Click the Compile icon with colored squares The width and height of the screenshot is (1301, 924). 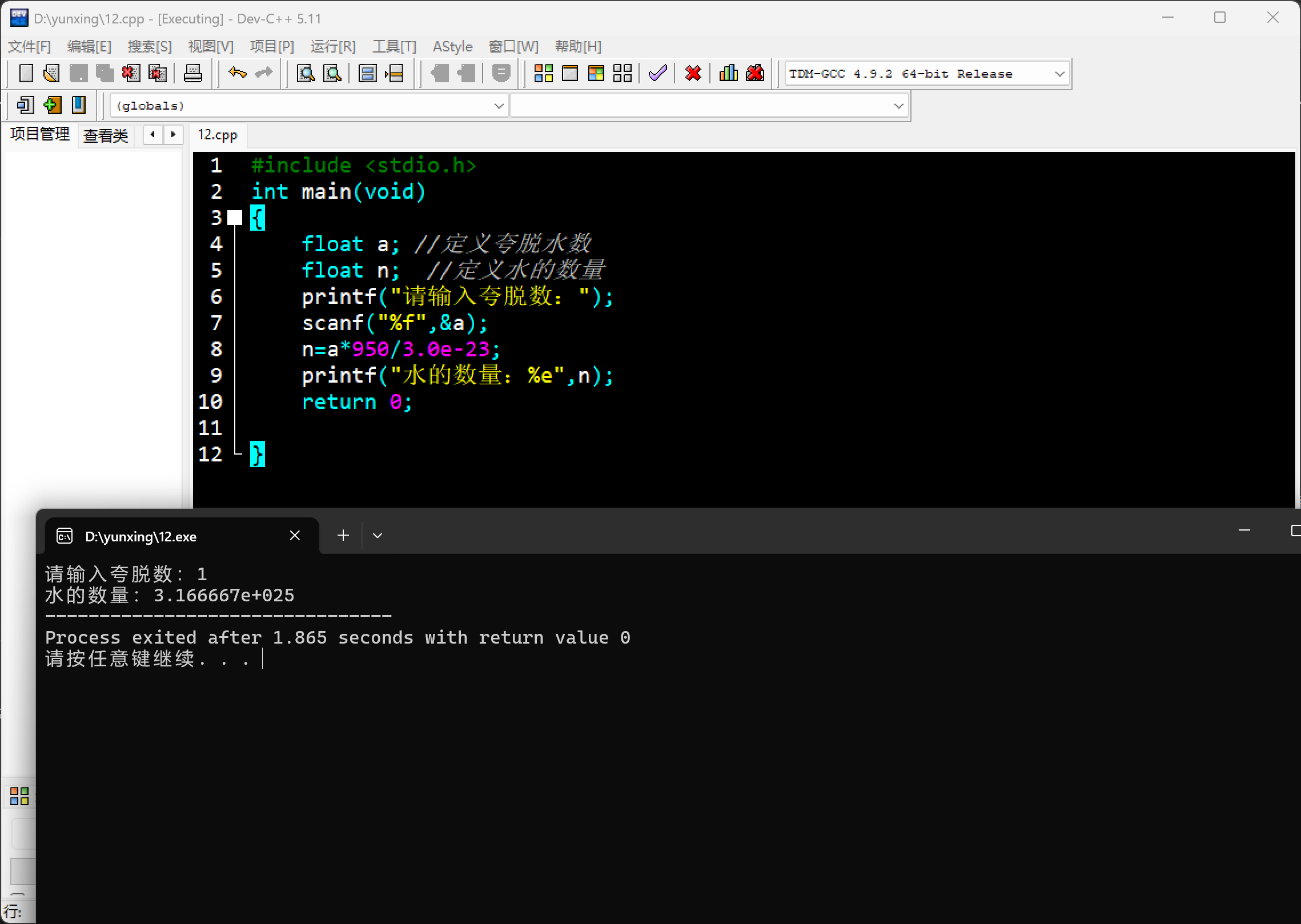pyautogui.click(x=543, y=73)
